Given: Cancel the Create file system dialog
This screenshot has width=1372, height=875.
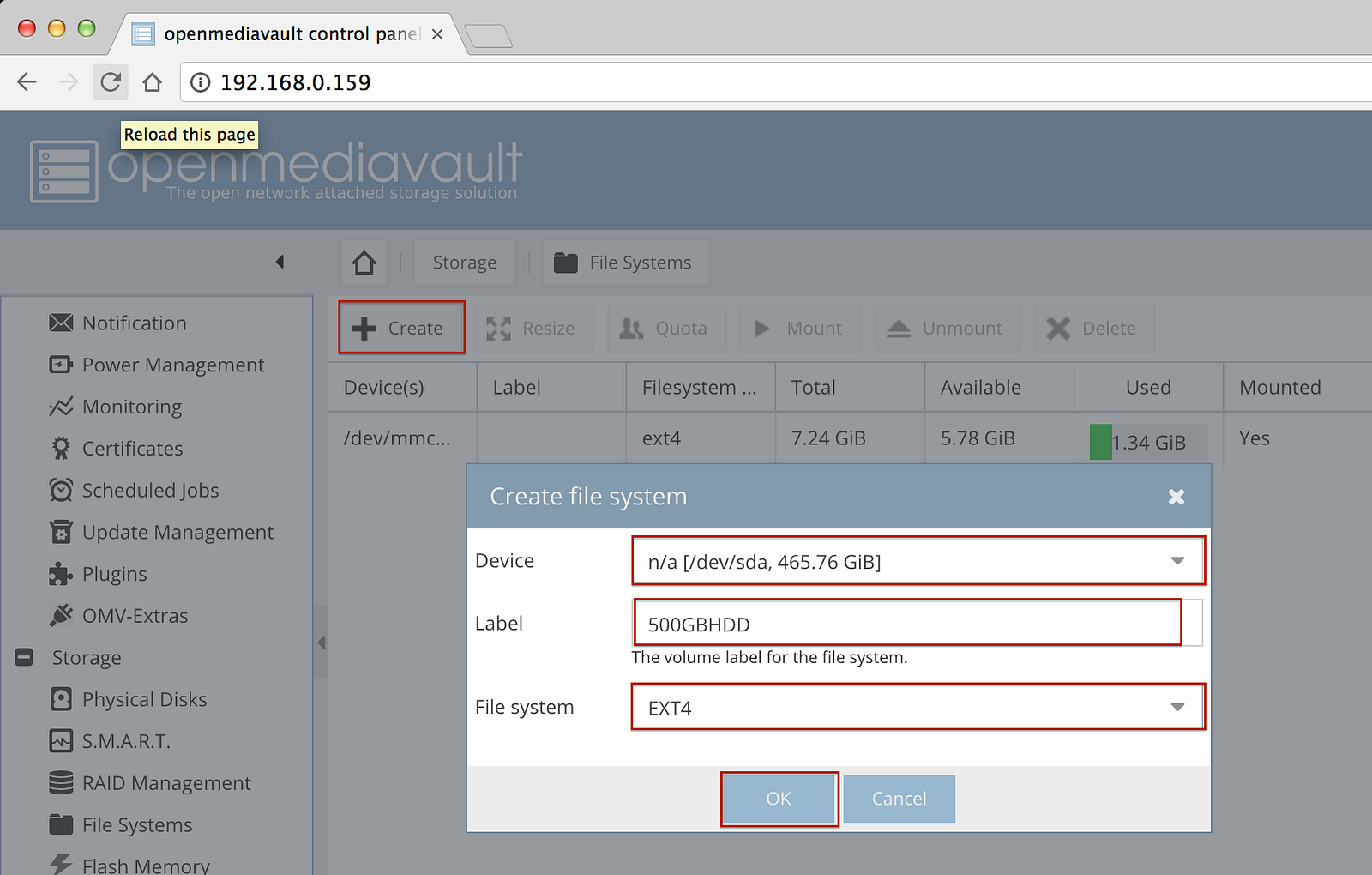Looking at the screenshot, I should pos(899,799).
